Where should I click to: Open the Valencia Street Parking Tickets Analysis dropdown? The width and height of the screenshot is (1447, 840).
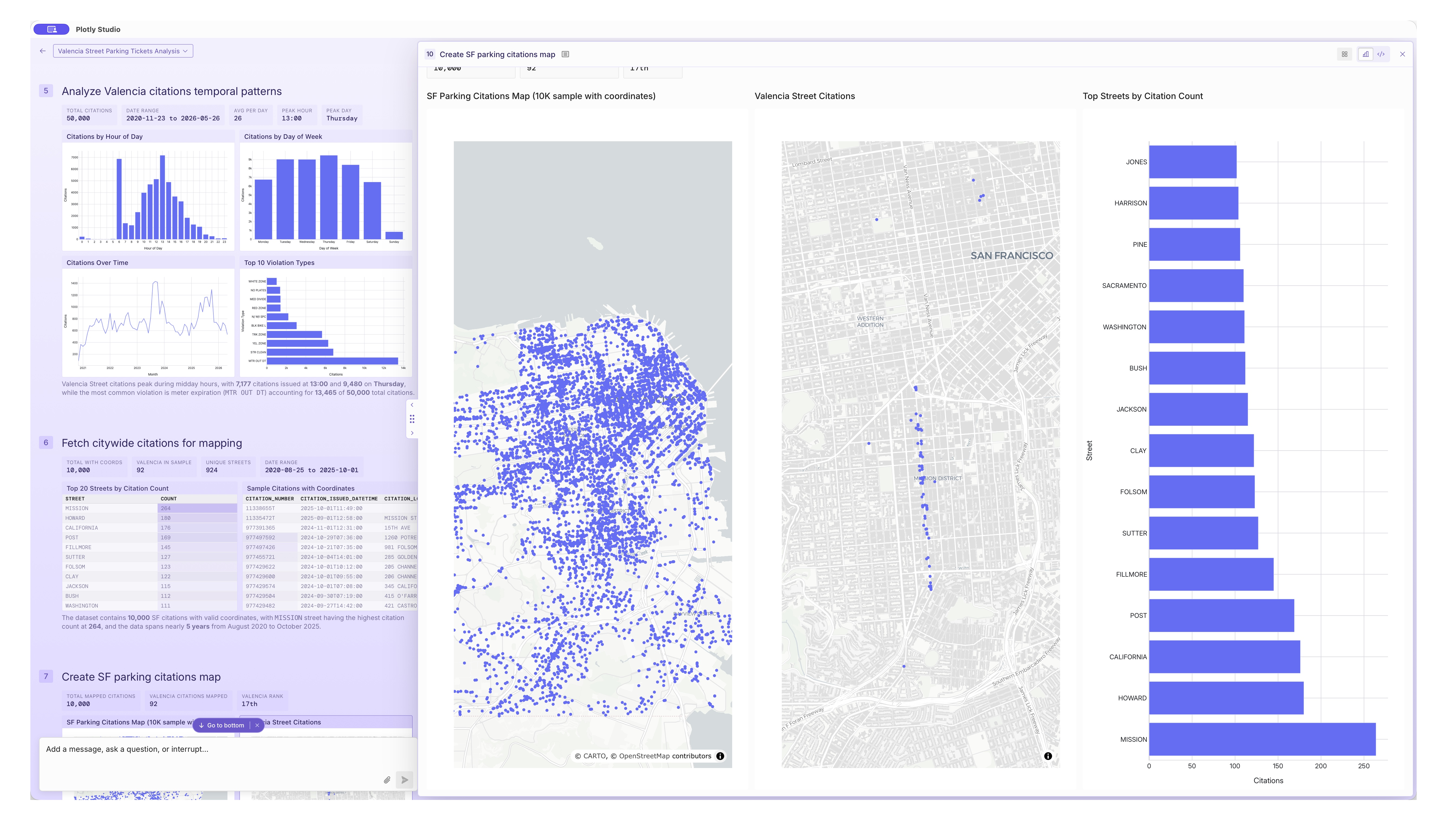coord(123,51)
